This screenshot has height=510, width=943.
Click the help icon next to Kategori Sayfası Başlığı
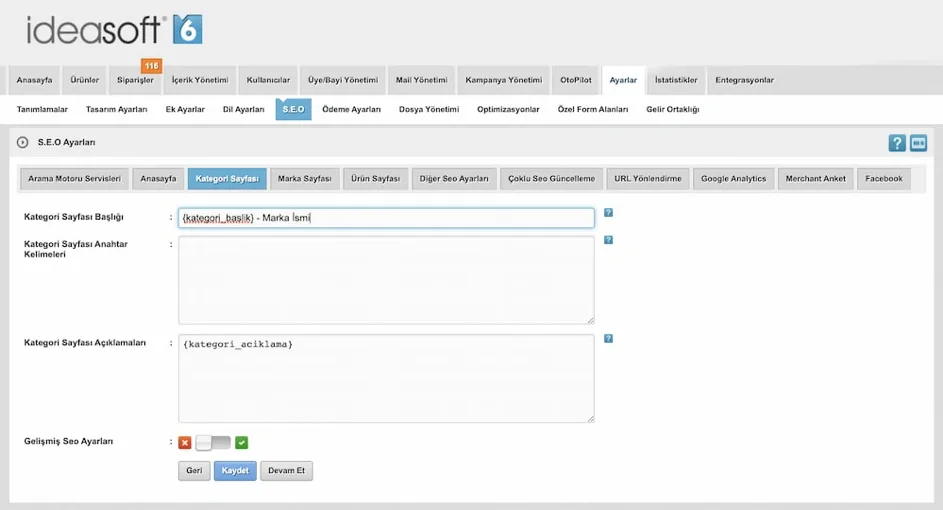point(609,212)
